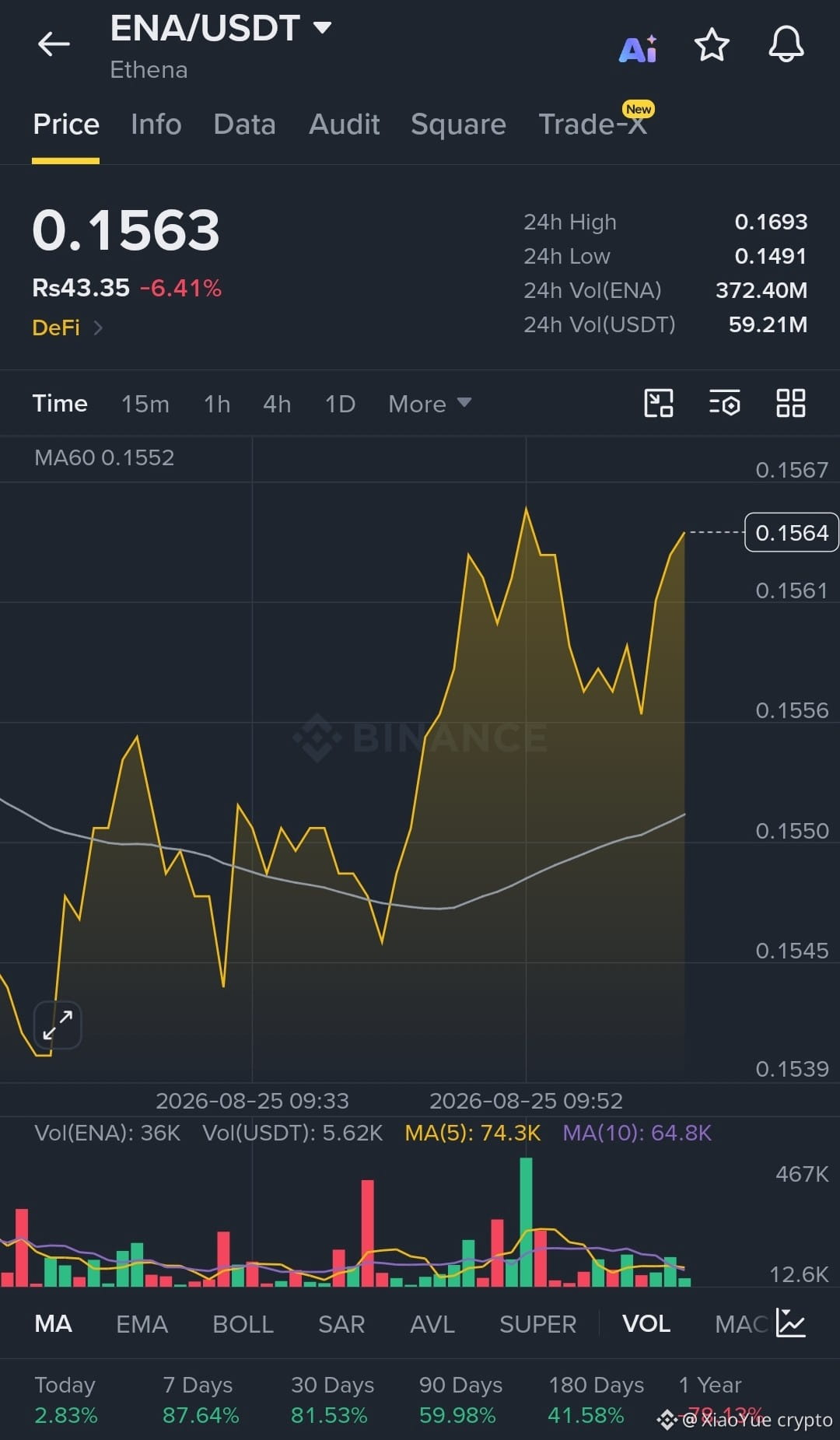Switch to the Price tab
Screen dimensions: 840x1440
coord(66,124)
